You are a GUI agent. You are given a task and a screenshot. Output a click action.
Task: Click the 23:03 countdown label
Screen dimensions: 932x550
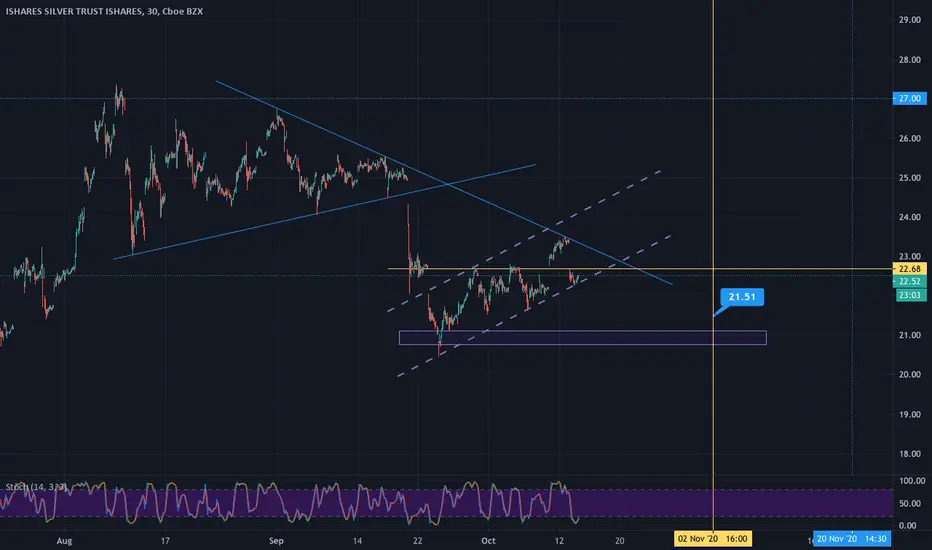point(909,295)
